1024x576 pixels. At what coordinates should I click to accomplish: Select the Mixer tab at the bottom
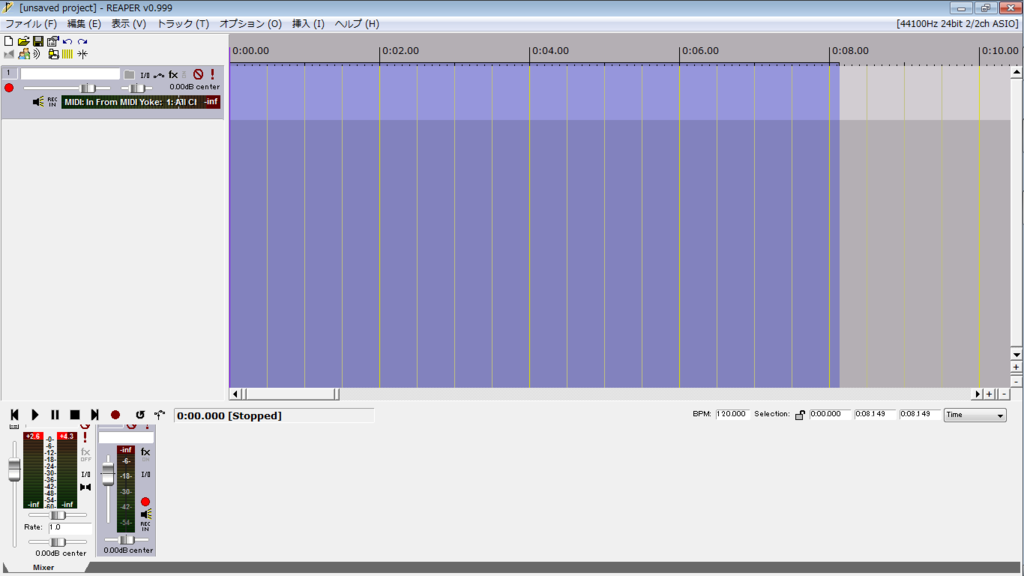click(43, 567)
